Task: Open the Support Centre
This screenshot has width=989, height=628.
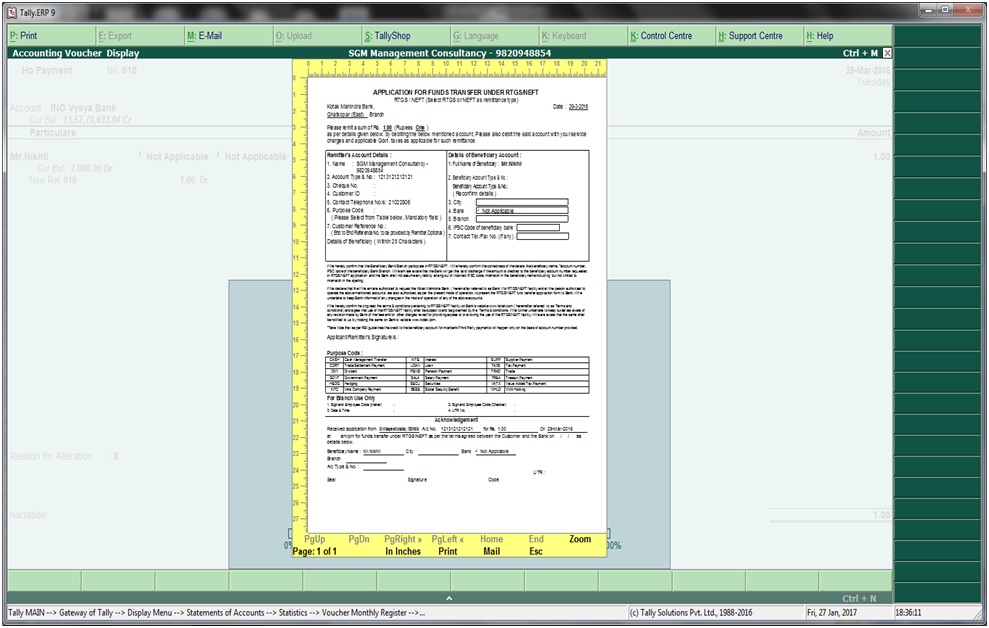Action: tap(750, 36)
